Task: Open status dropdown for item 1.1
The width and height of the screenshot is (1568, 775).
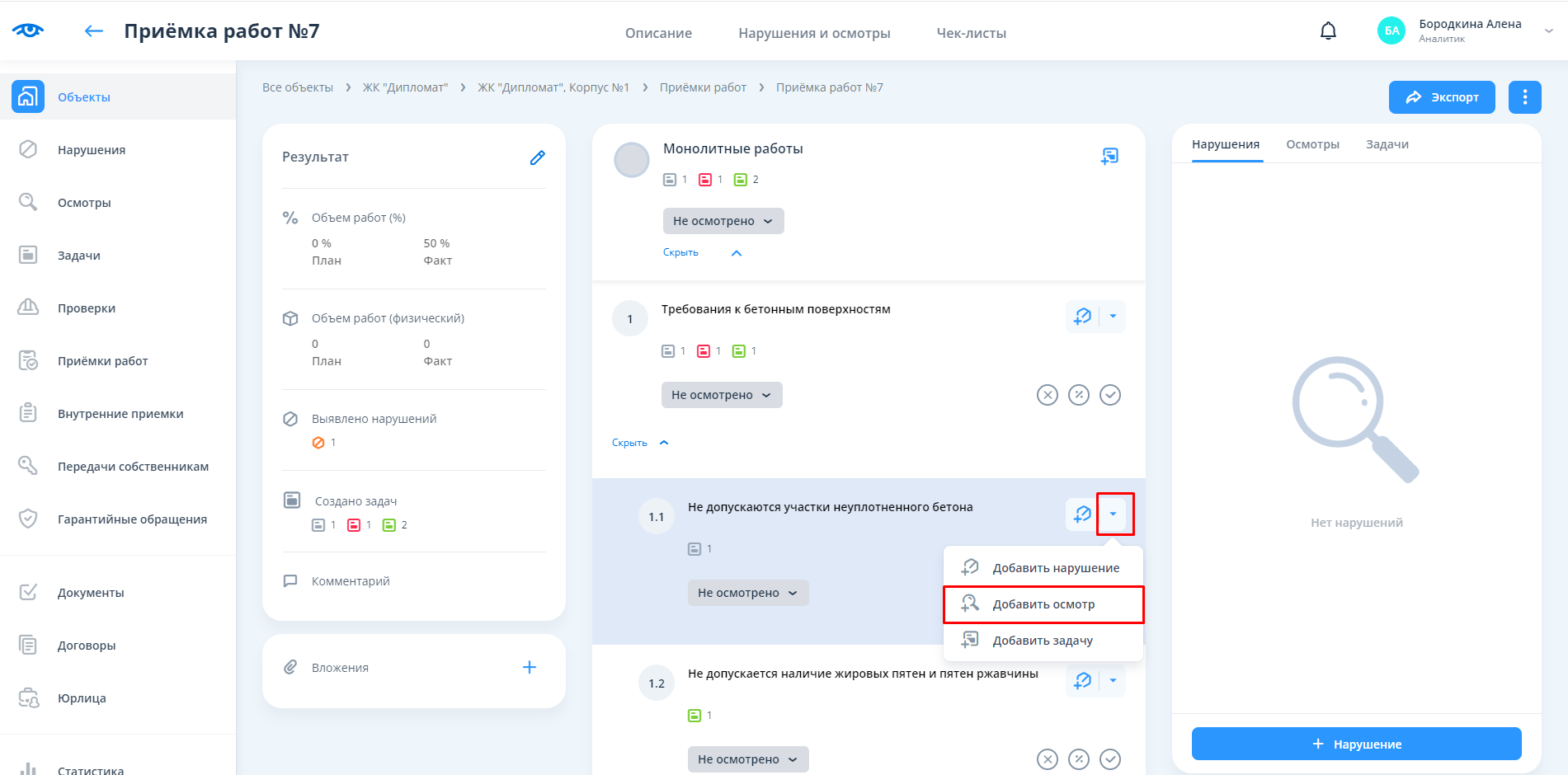Action: coord(747,593)
